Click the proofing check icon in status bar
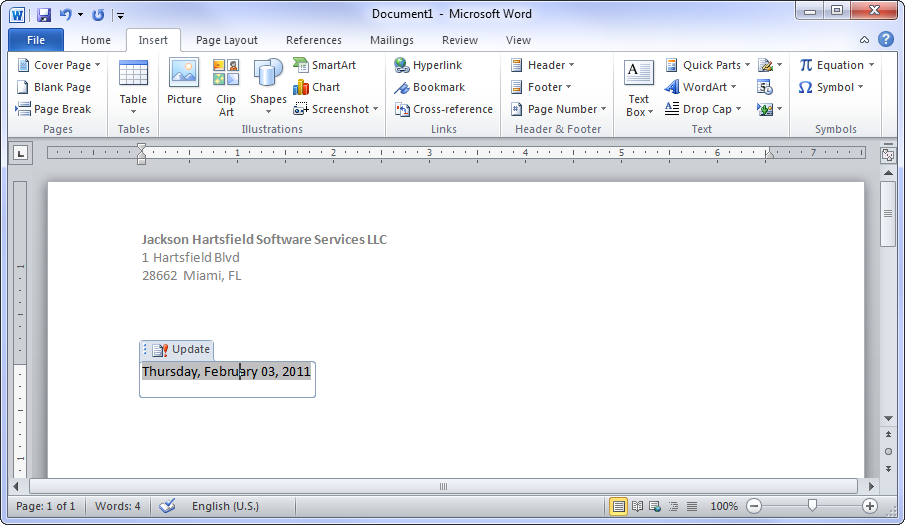Image resolution: width=905 pixels, height=525 pixels. (167, 506)
